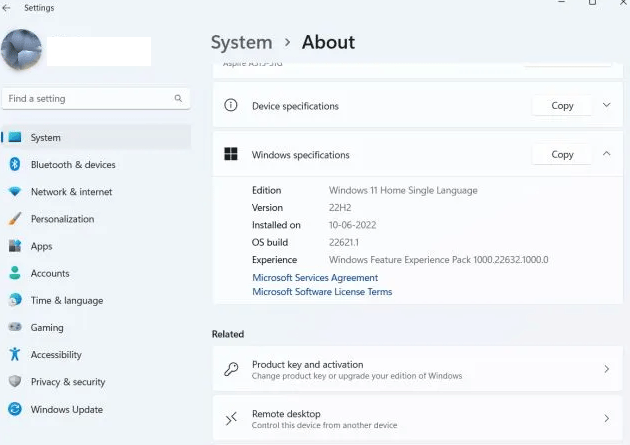This screenshot has height=445, width=630.
Task: Click the Privacy & security shield icon
Action: [15, 381]
